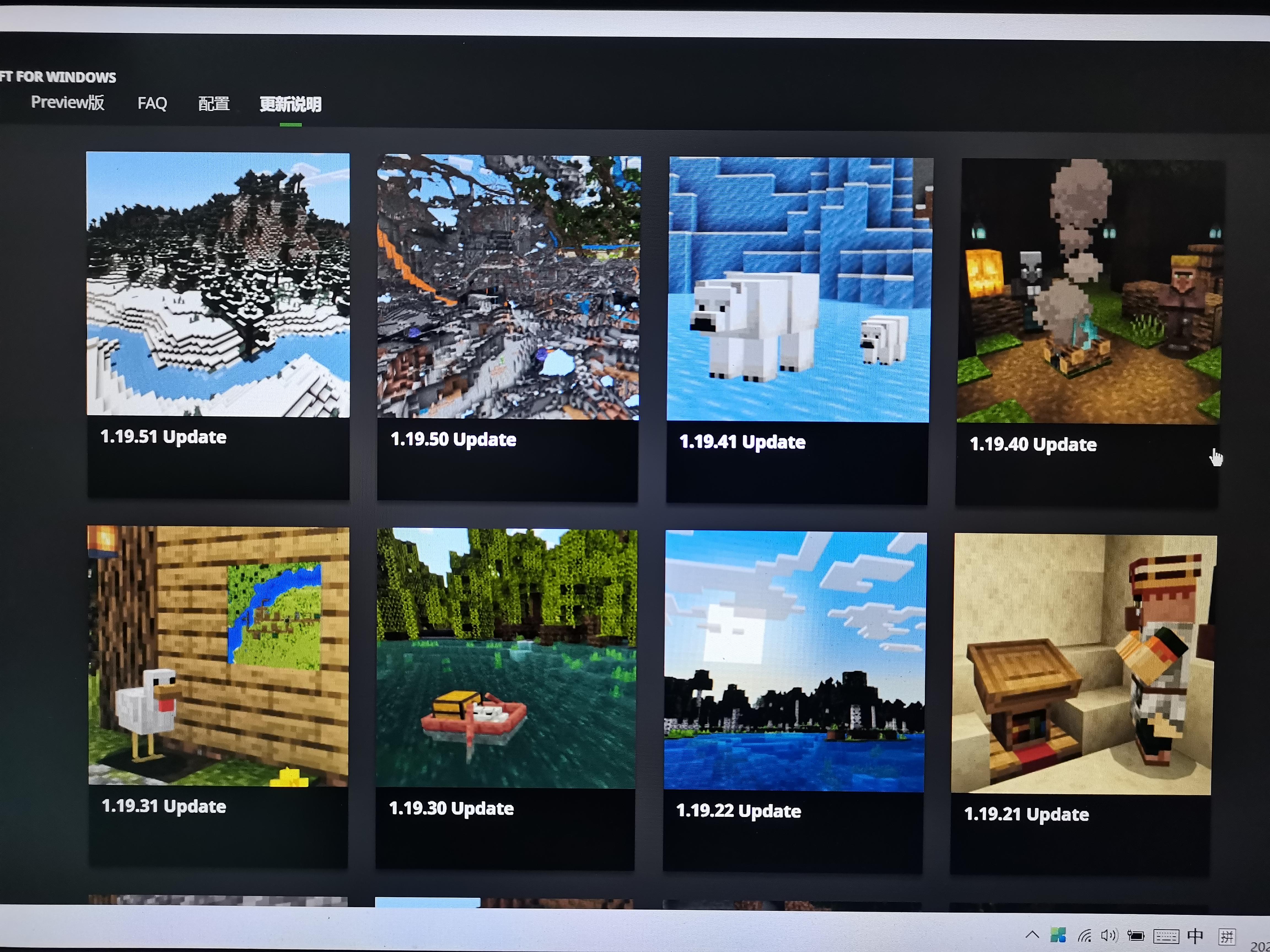The image size is (1270, 952).
Task: Click the 1.19.30 Update title link
Action: click(451, 808)
